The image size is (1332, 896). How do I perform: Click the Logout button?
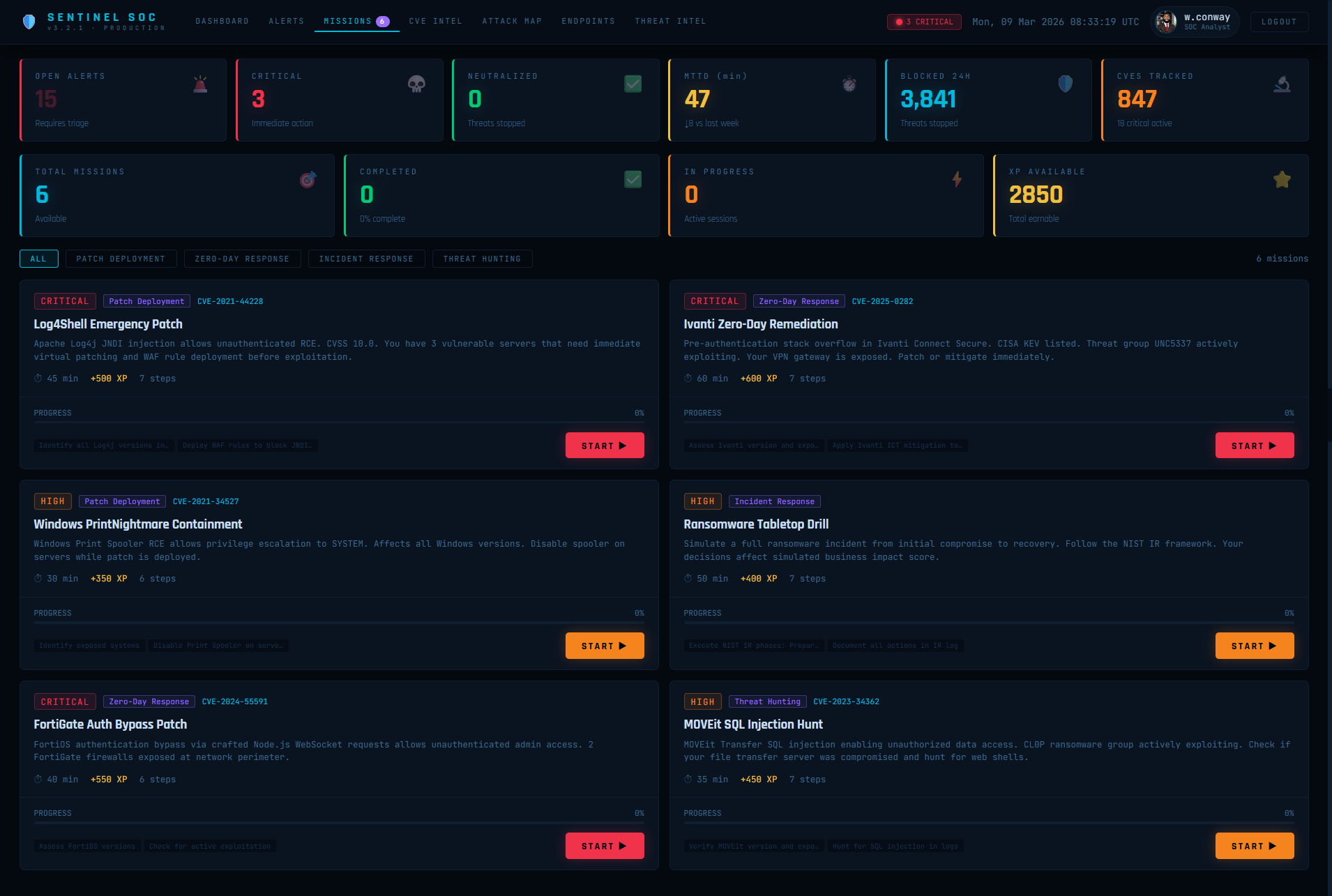click(1279, 22)
